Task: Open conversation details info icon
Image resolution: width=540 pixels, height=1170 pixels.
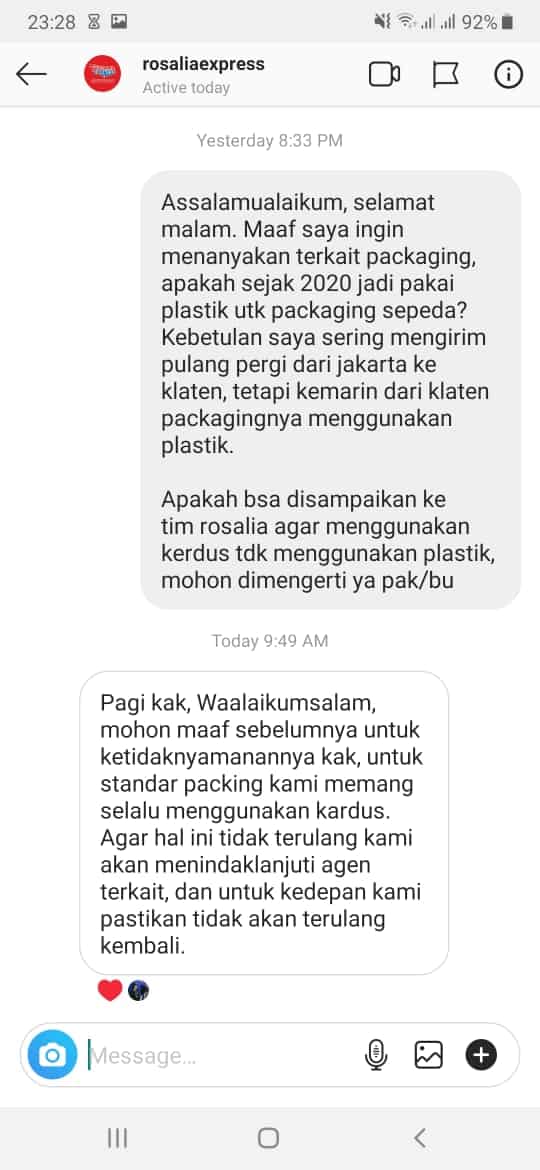Action: click(x=509, y=74)
